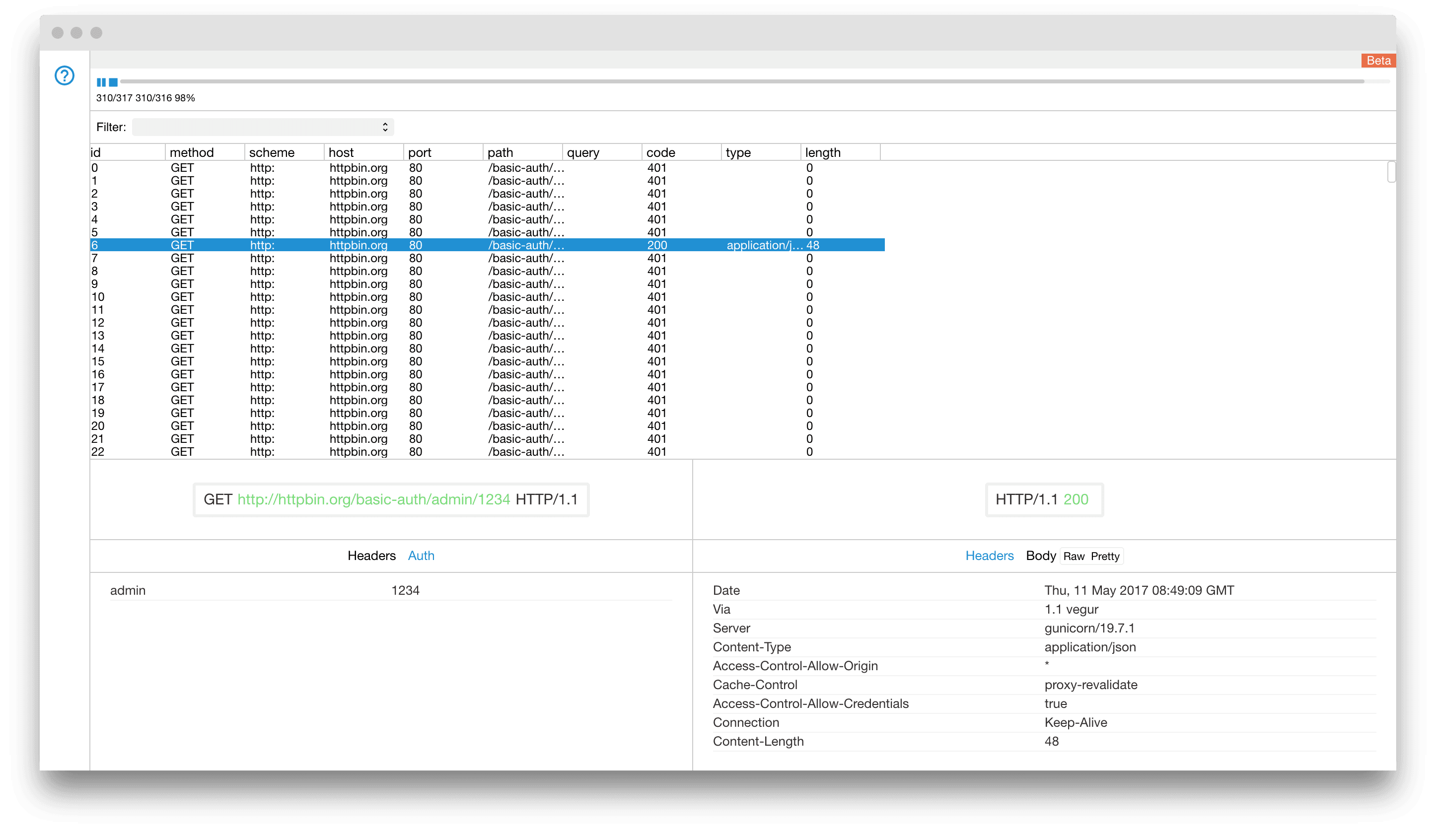Choose Raw body view

(1074, 556)
